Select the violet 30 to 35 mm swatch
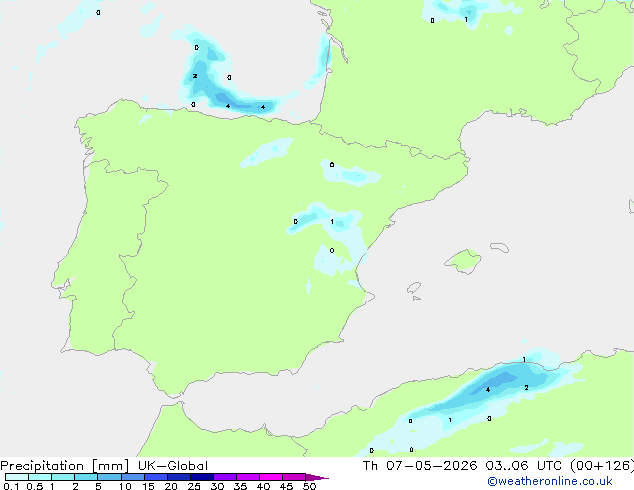 coord(225,477)
